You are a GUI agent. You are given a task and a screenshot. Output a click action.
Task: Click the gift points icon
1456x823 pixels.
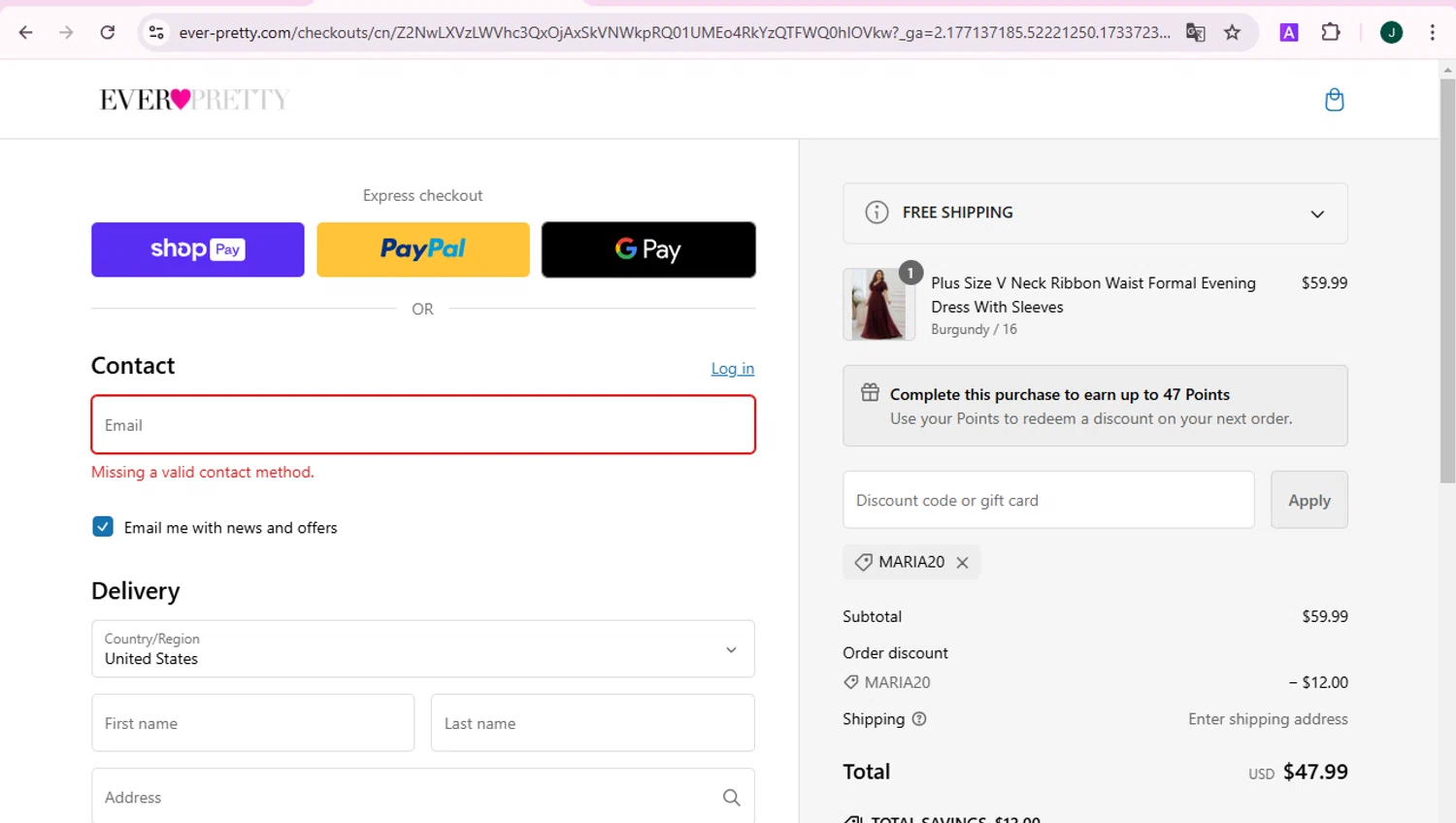click(870, 392)
